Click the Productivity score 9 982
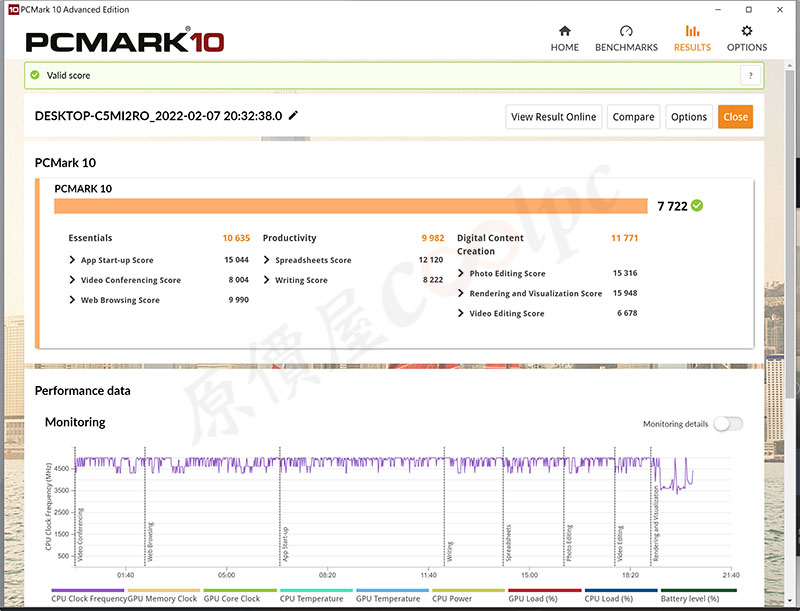This screenshot has width=800, height=611. point(433,238)
